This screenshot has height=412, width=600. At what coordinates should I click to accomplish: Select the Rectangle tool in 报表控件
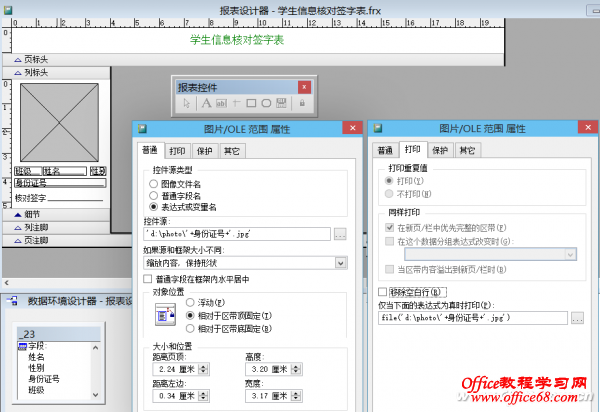(x=251, y=103)
